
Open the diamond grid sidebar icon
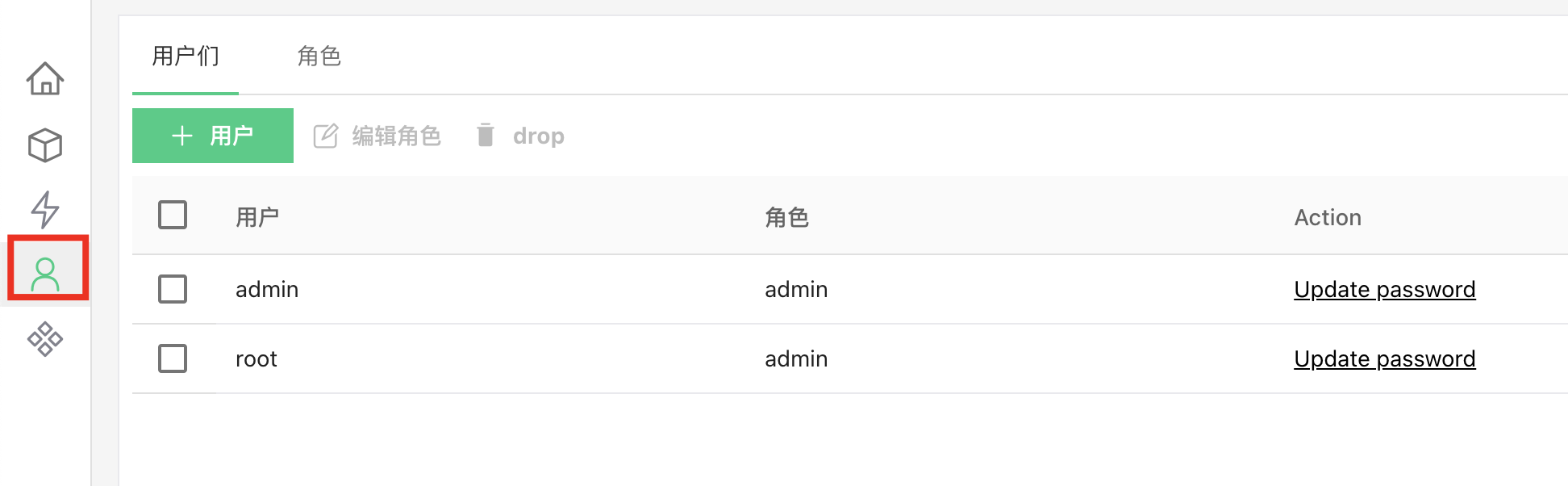coord(45,339)
